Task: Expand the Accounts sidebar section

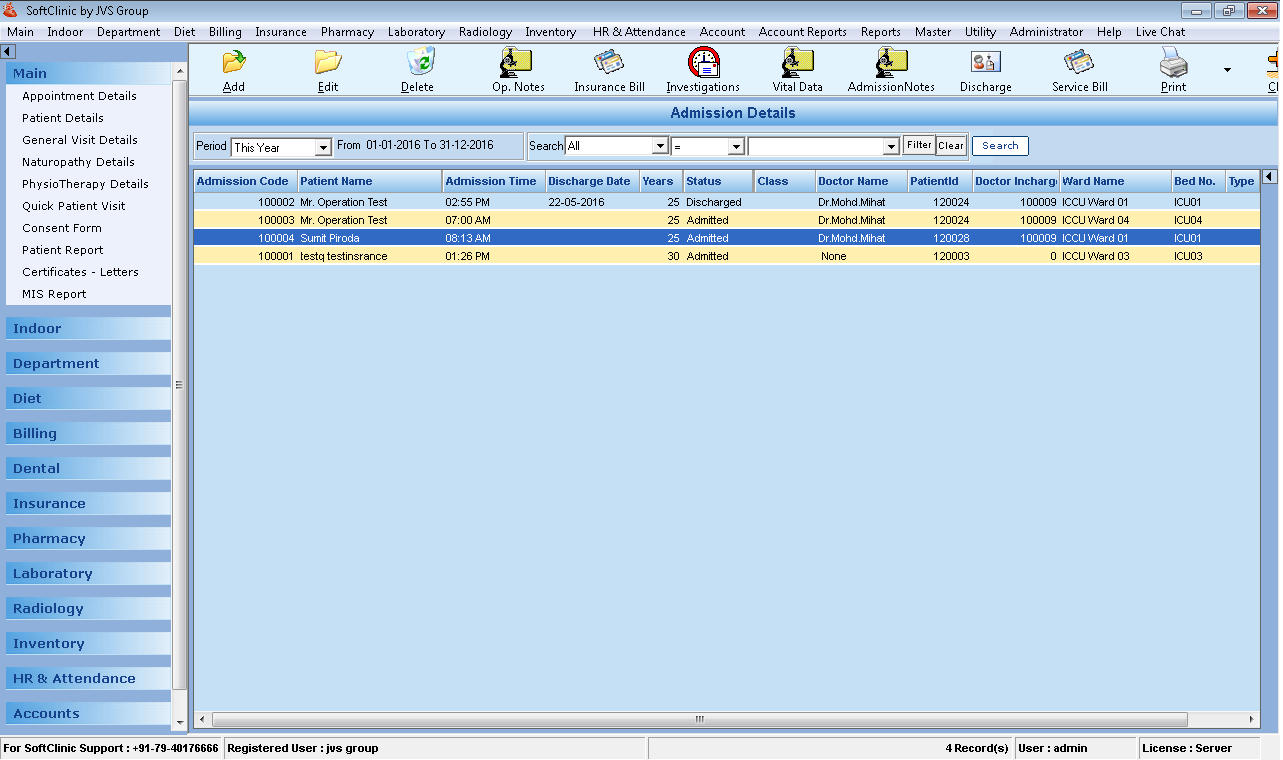Action: (x=88, y=713)
